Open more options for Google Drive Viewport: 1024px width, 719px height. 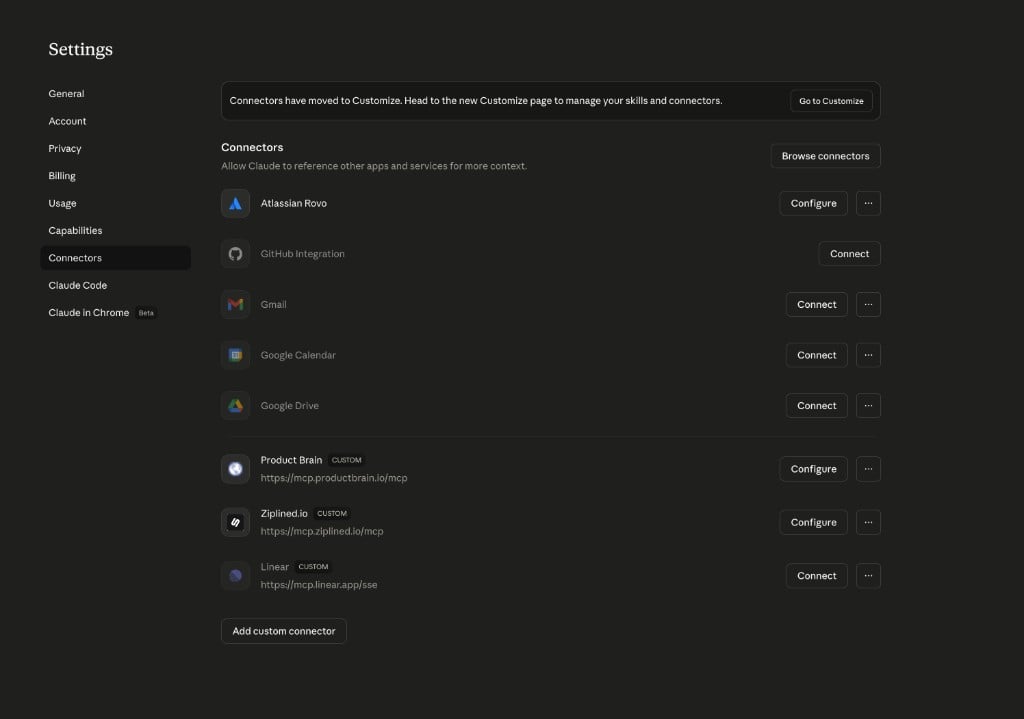868,406
